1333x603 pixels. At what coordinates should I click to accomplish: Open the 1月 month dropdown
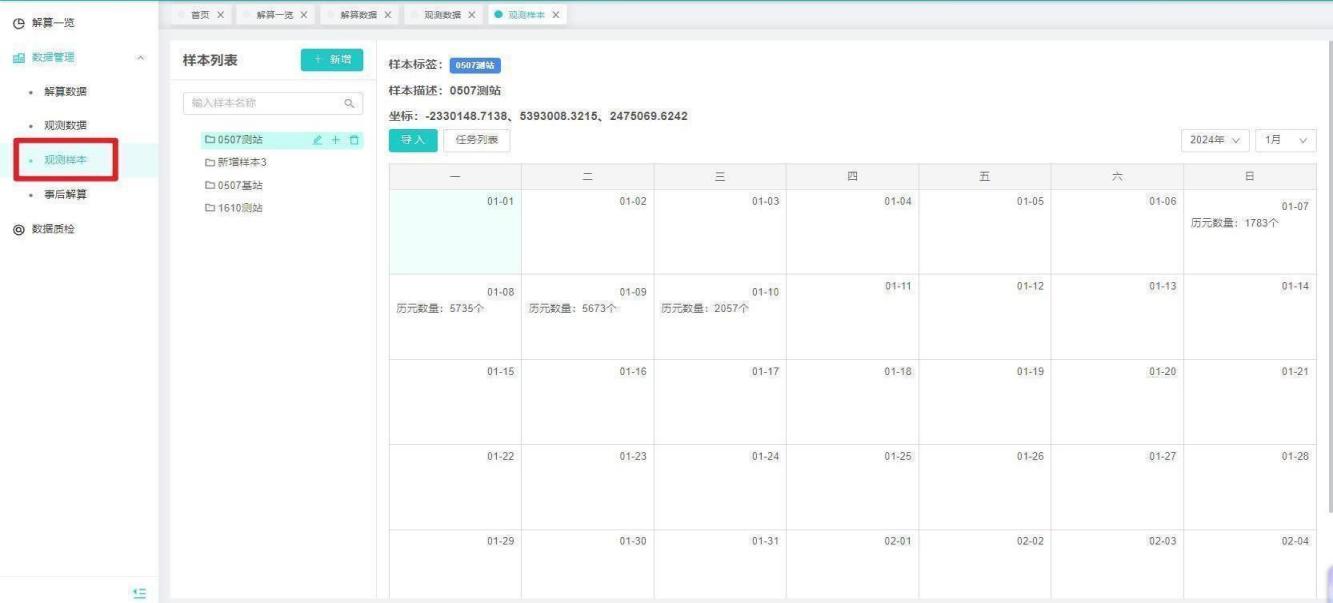click(x=1285, y=141)
